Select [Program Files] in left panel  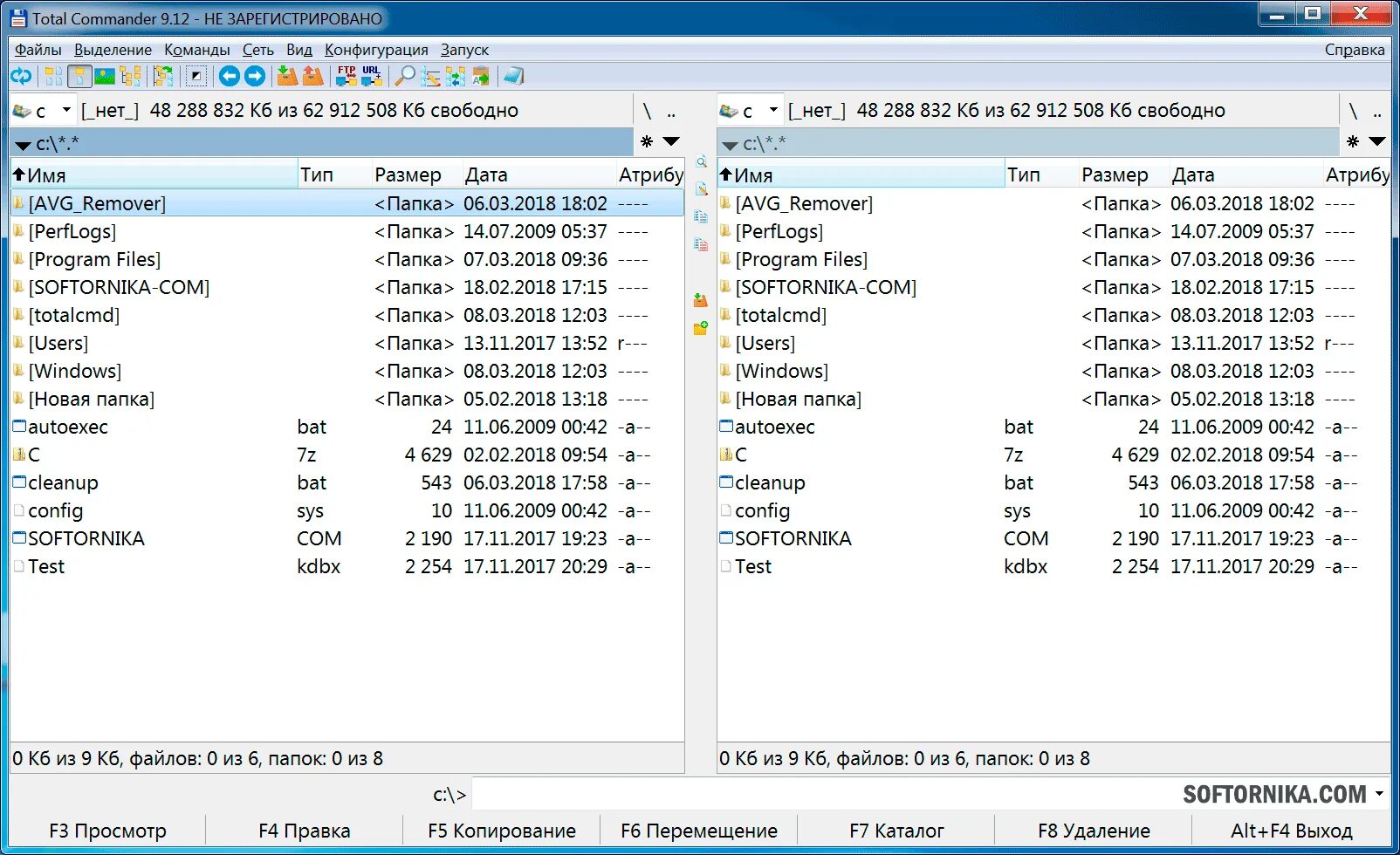coord(347,259)
